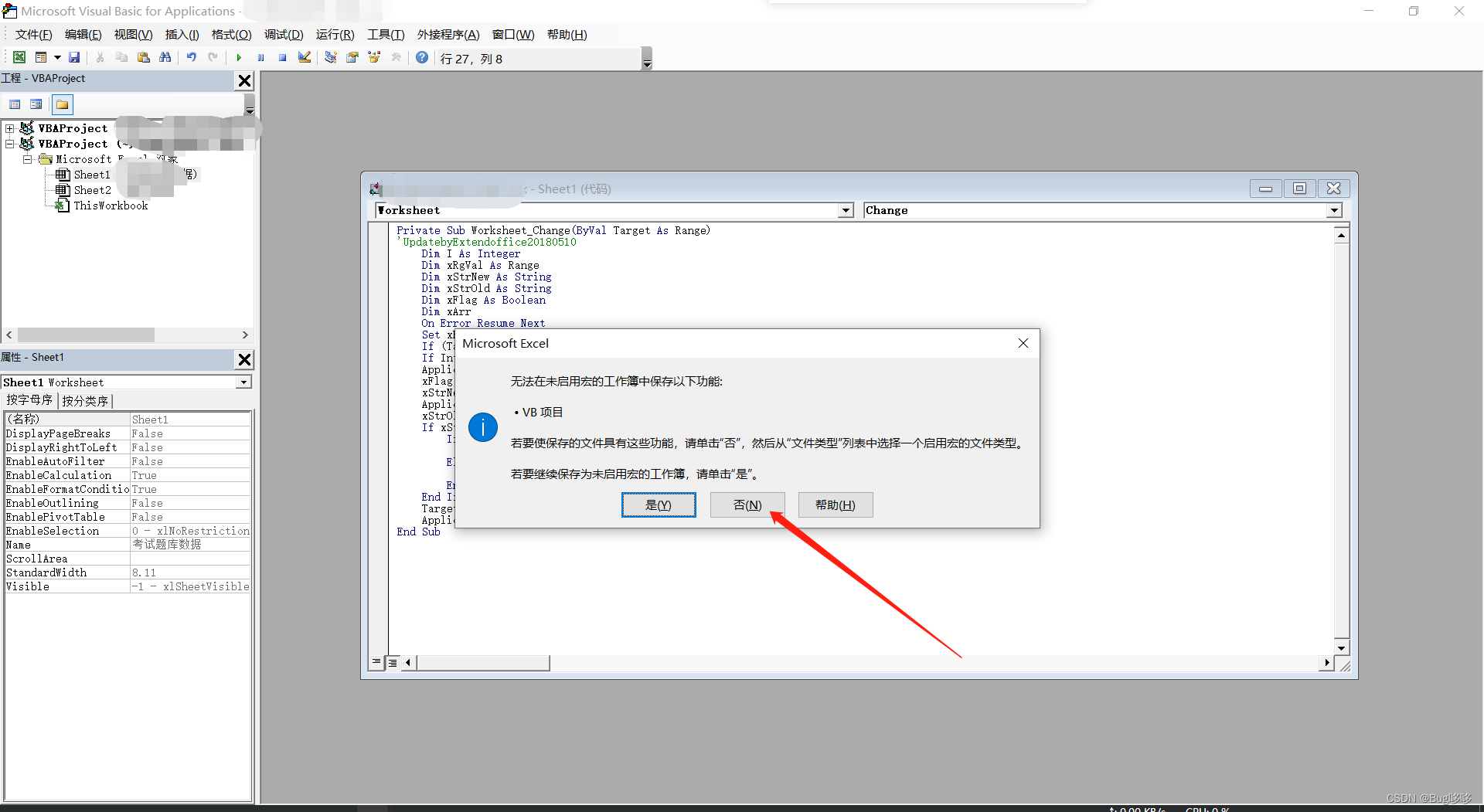This screenshot has width=1484, height=812.
Task: Click the code window scroll down arrow
Action: point(1342,648)
